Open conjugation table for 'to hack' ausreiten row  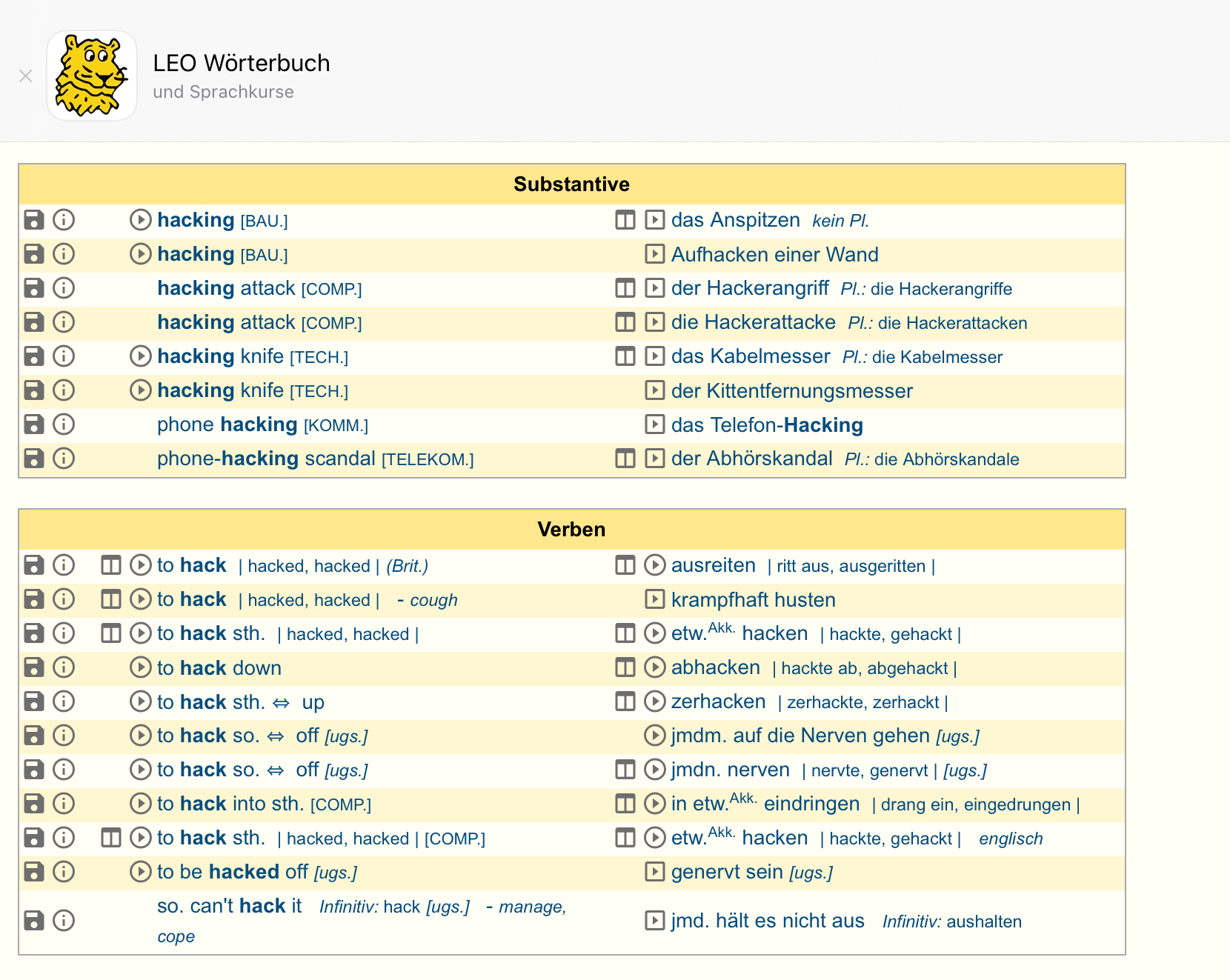tap(110, 565)
